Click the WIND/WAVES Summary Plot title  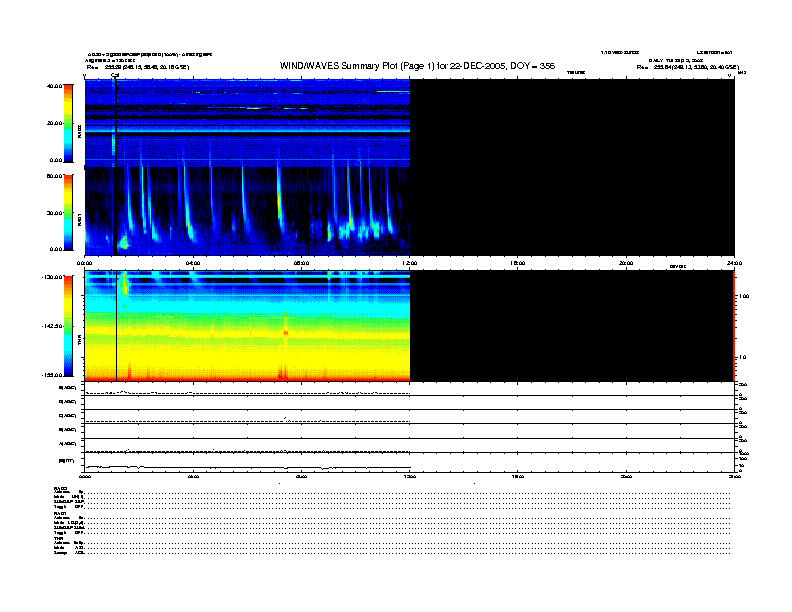click(x=417, y=66)
